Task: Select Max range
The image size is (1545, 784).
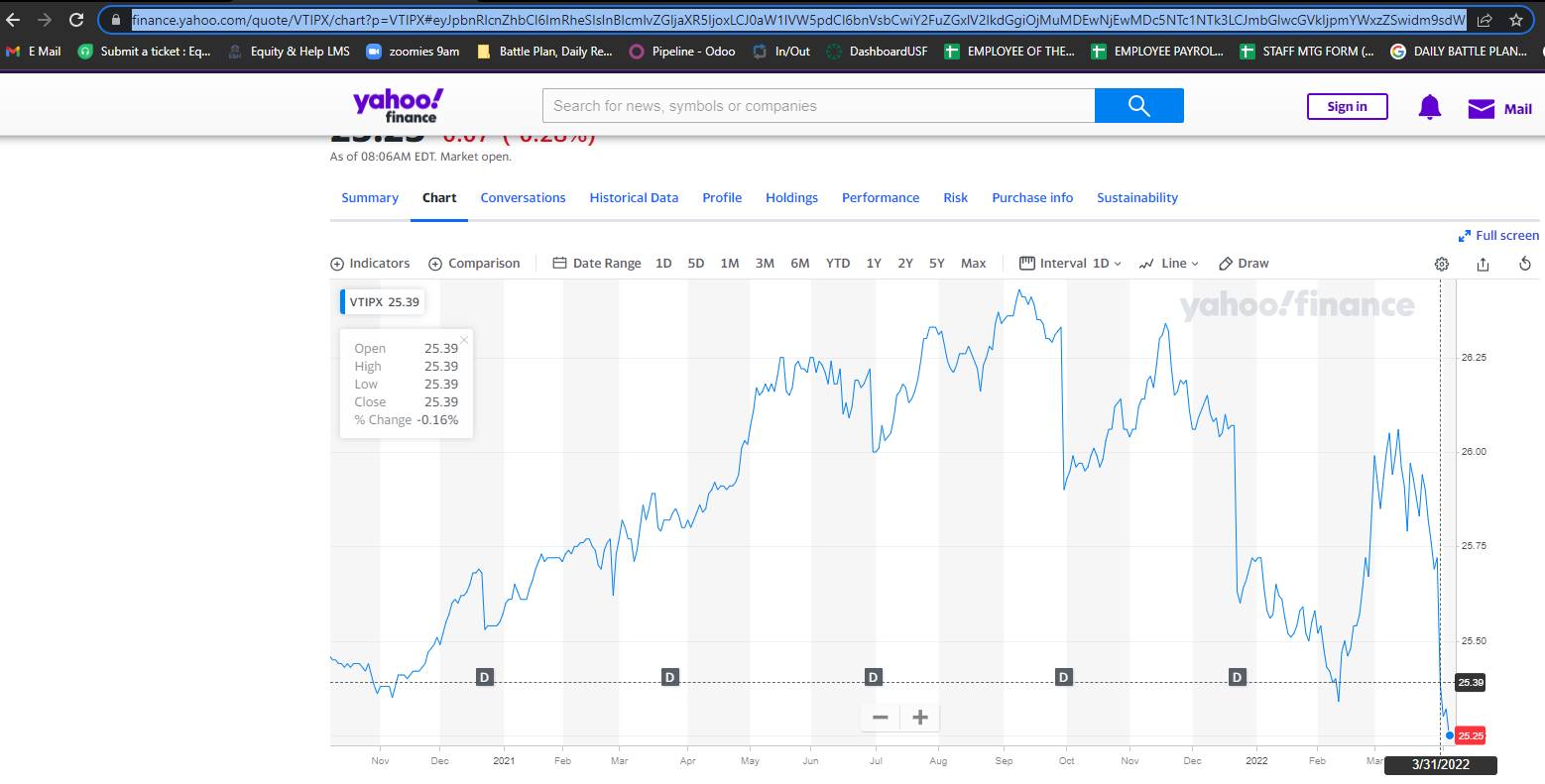Action: click(x=974, y=264)
